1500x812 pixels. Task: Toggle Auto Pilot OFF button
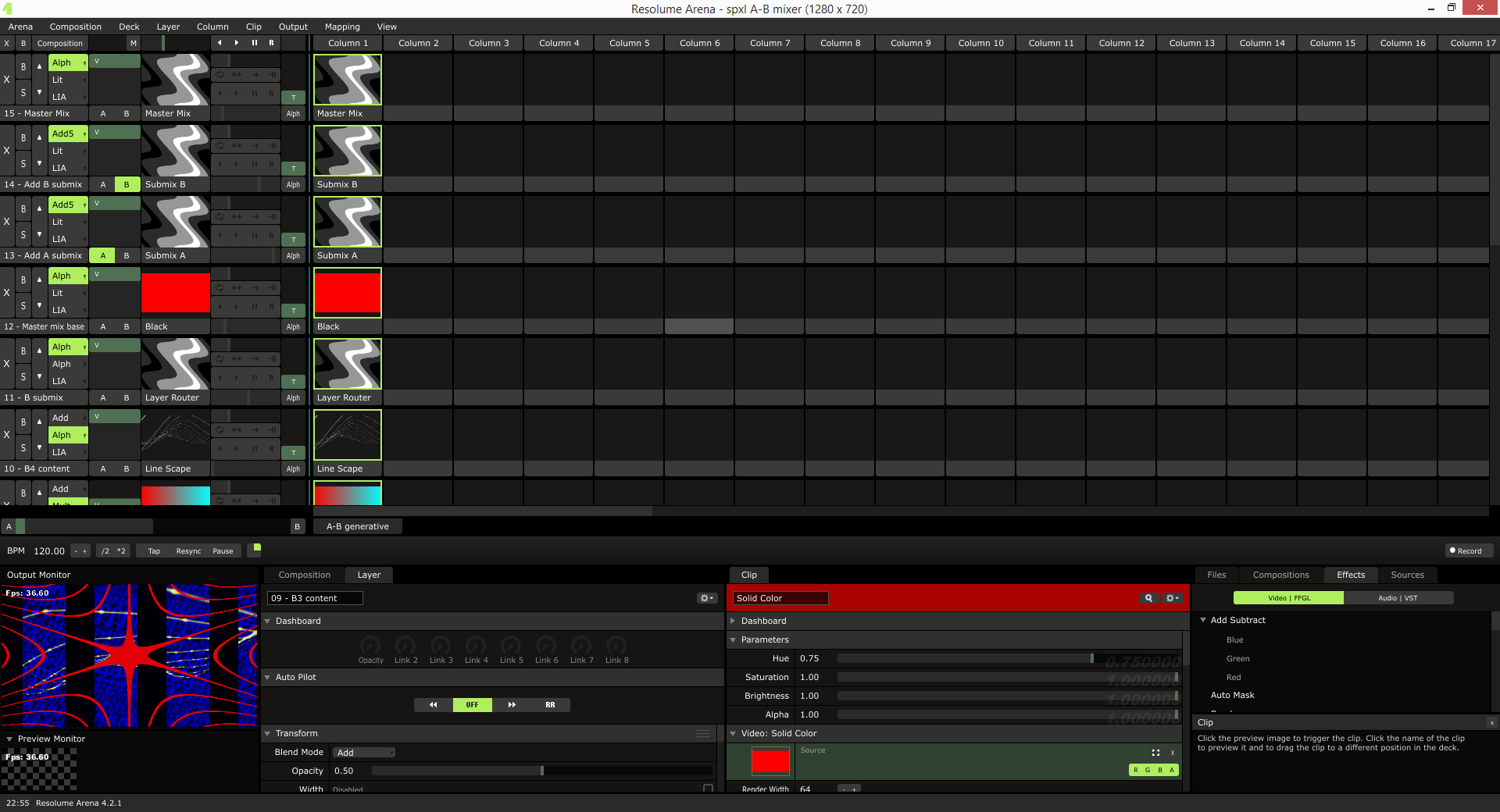(x=472, y=705)
